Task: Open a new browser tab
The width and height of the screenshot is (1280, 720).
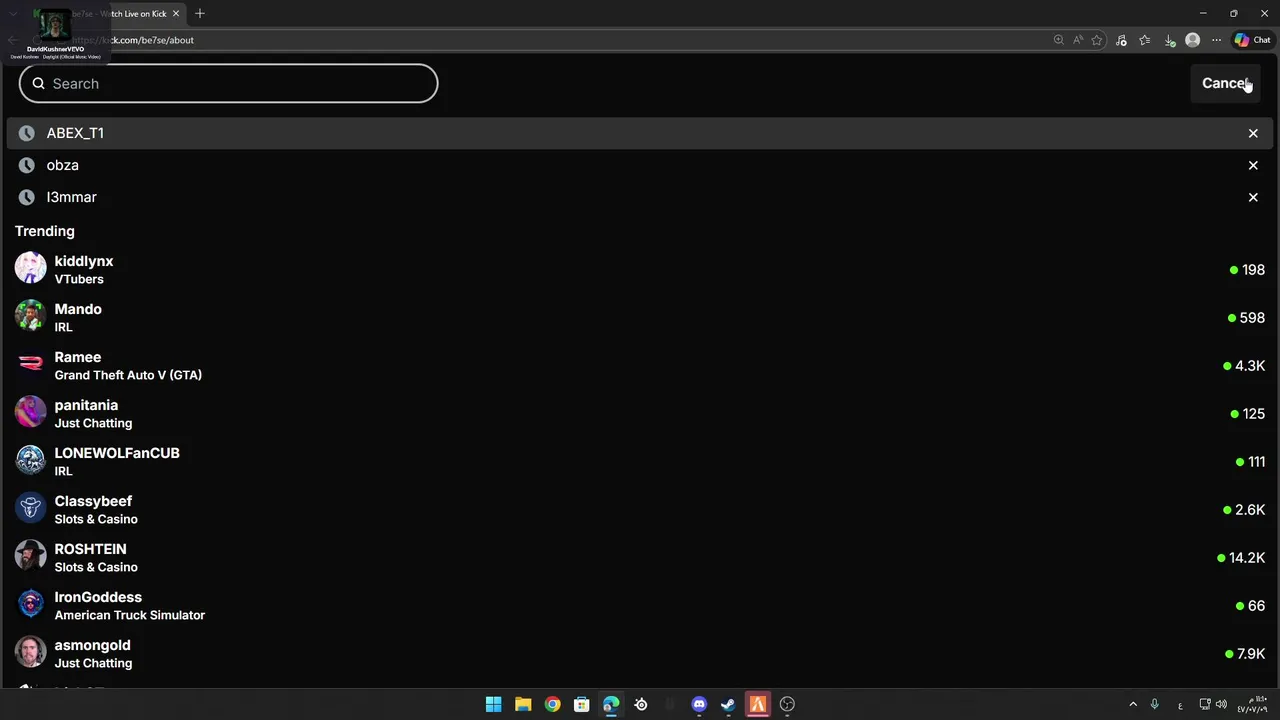Action: click(199, 13)
